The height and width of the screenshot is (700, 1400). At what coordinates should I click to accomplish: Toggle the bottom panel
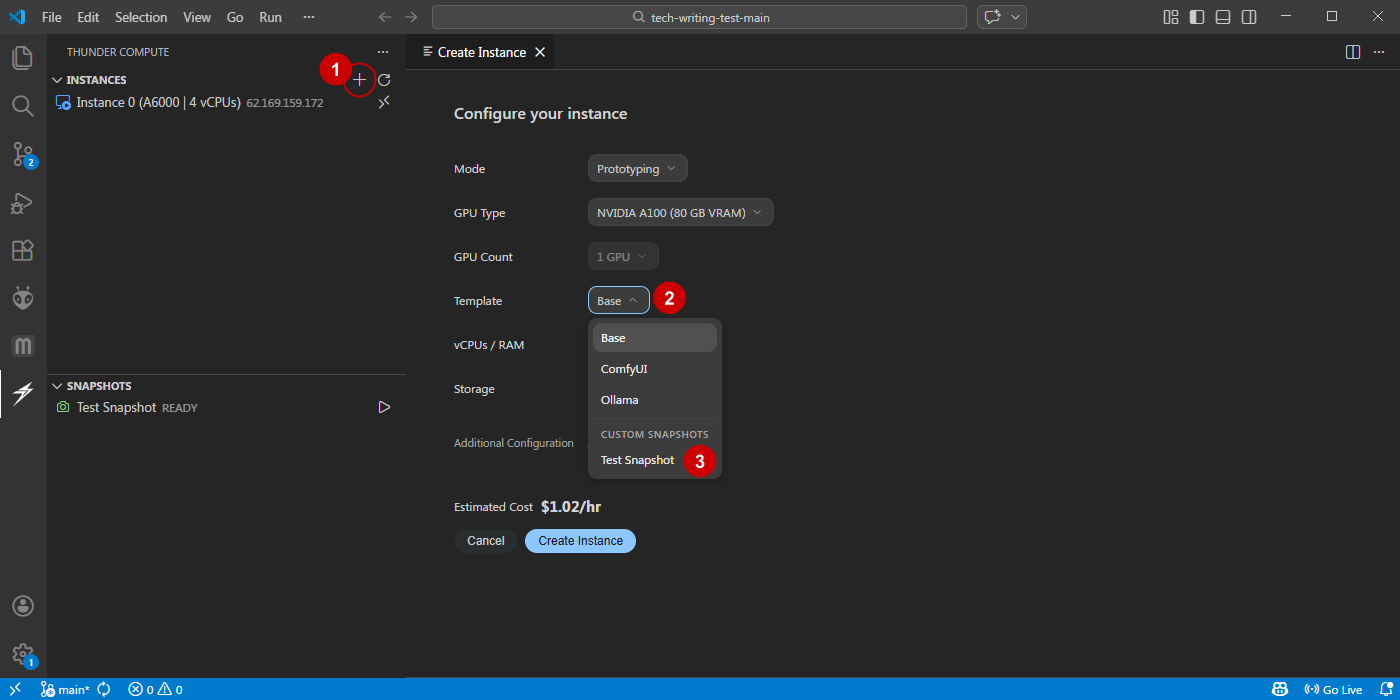tap(1223, 17)
